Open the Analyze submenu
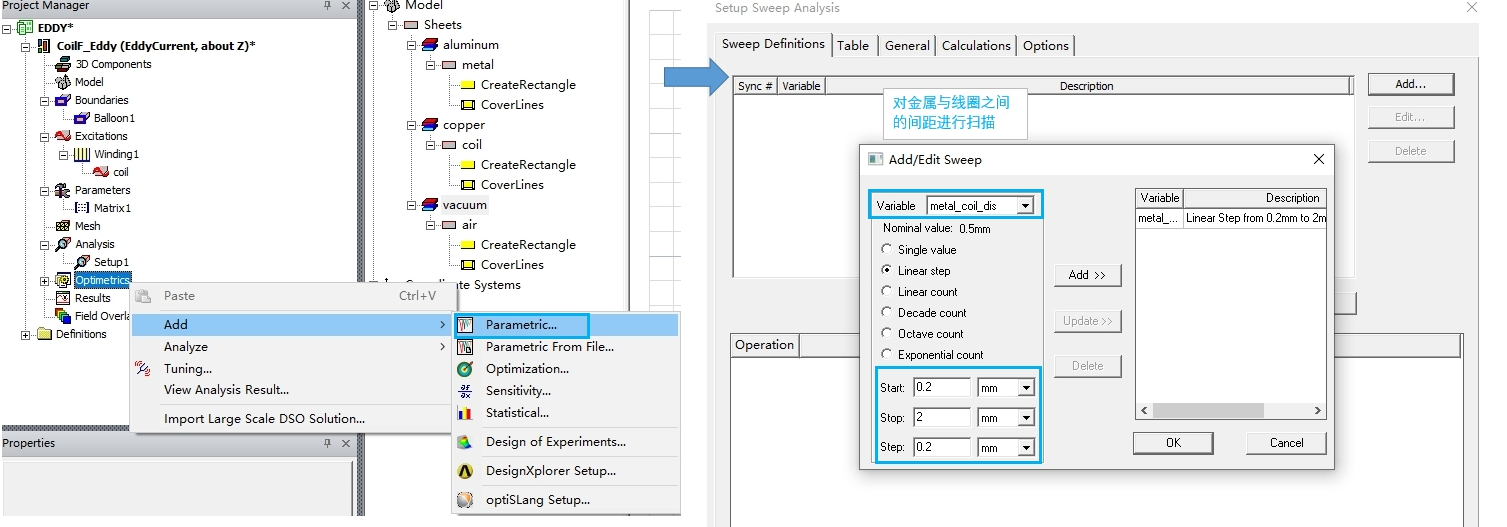The height and width of the screenshot is (527, 1507). click(x=291, y=347)
